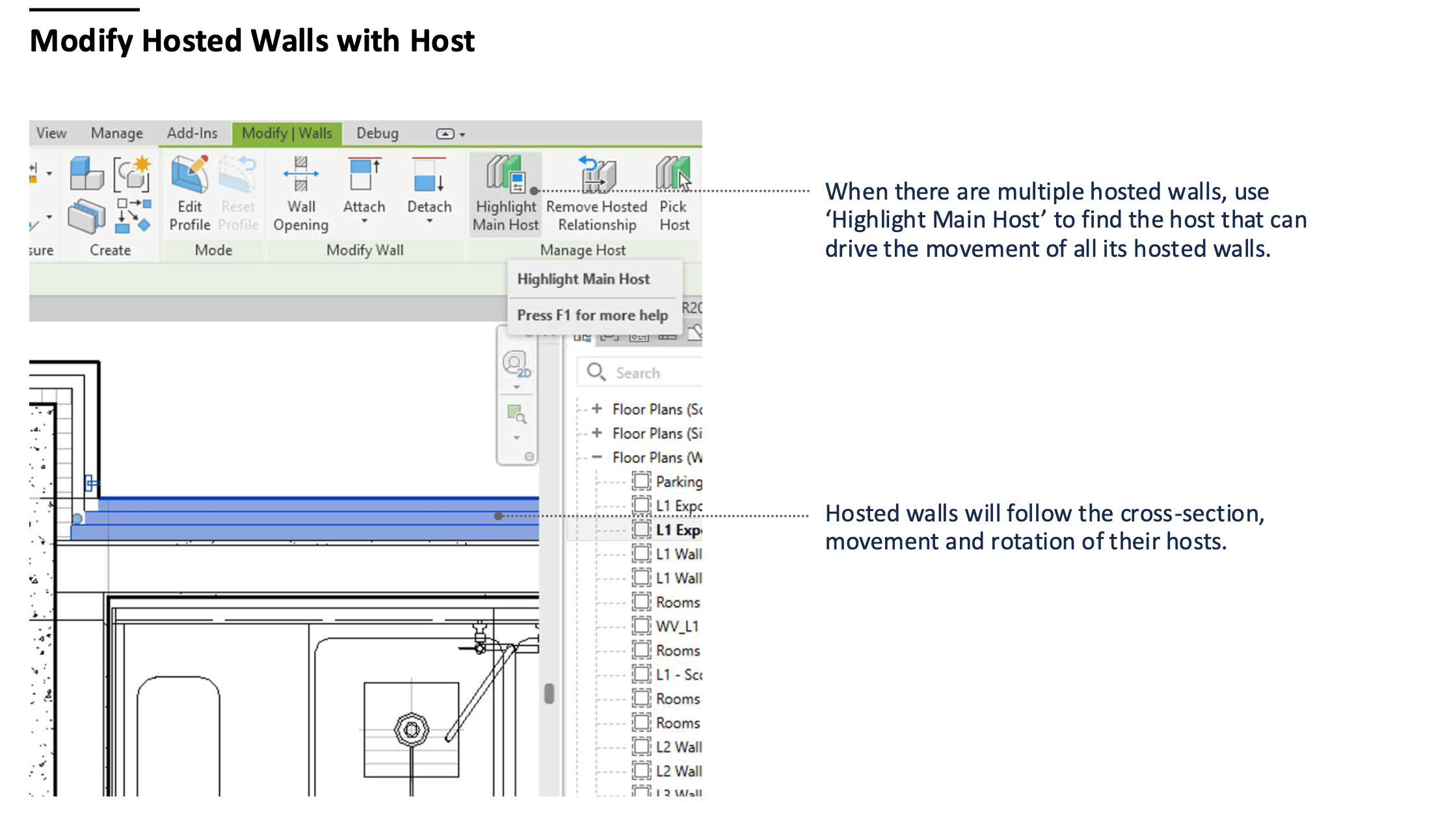Click the Detach top/base icon
Screen dimensions: 1445x840
[x=429, y=174]
